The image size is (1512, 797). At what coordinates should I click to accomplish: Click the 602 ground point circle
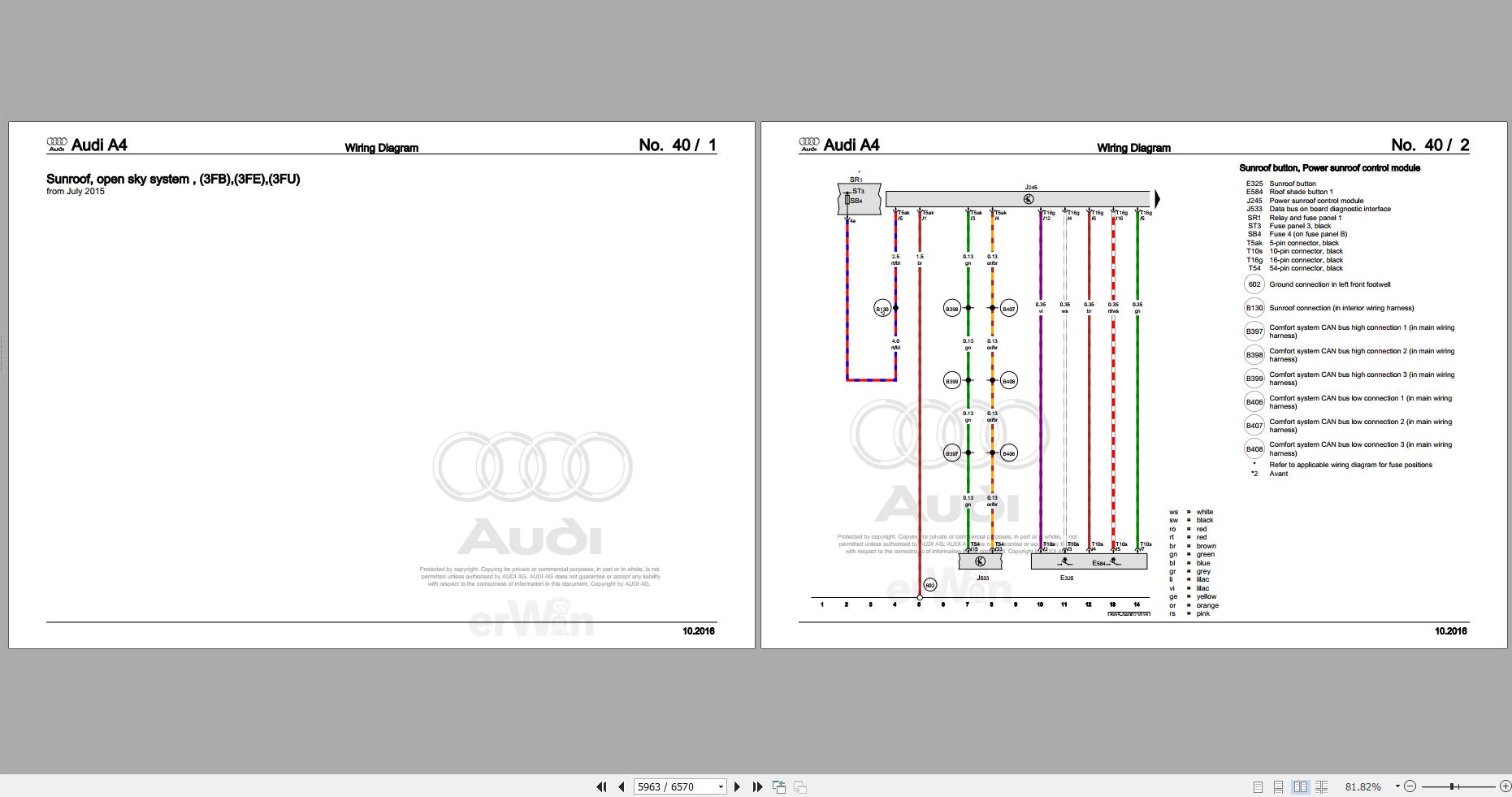click(930, 585)
